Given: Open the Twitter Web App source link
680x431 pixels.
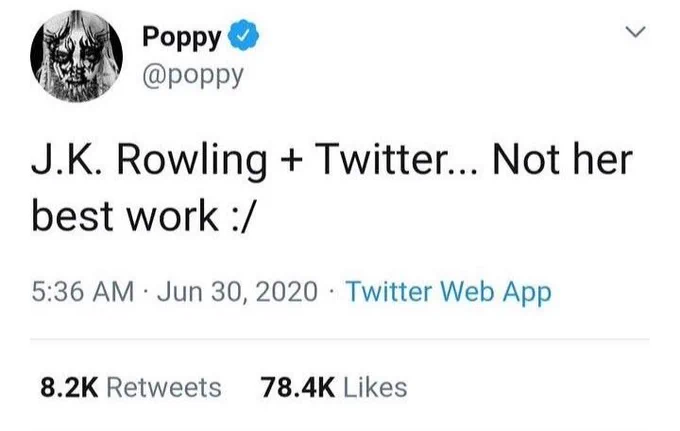Looking at the screenshot, I should coord(448,293).
